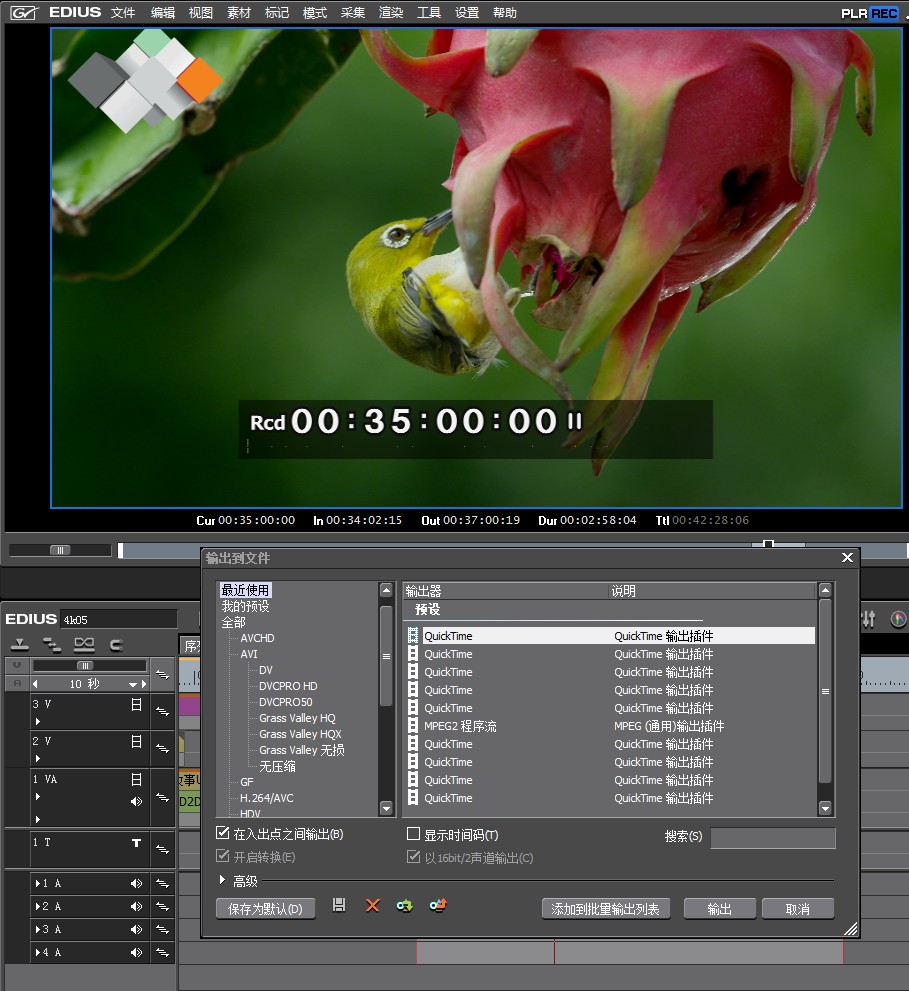909x991 pixels.
Task: Open the 素材 menu
Action: tap(238, 13)
